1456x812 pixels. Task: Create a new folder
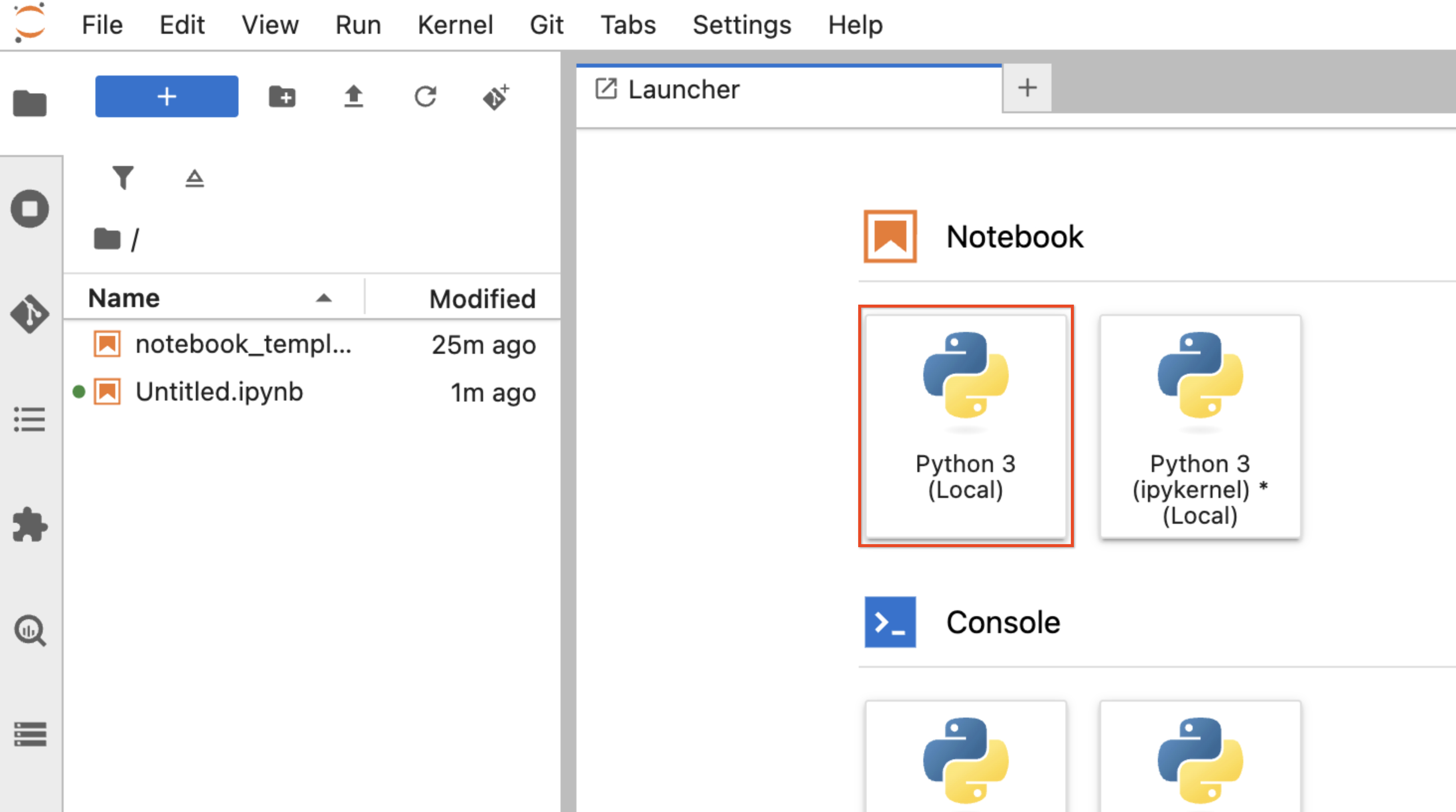[x=282, y=96]
